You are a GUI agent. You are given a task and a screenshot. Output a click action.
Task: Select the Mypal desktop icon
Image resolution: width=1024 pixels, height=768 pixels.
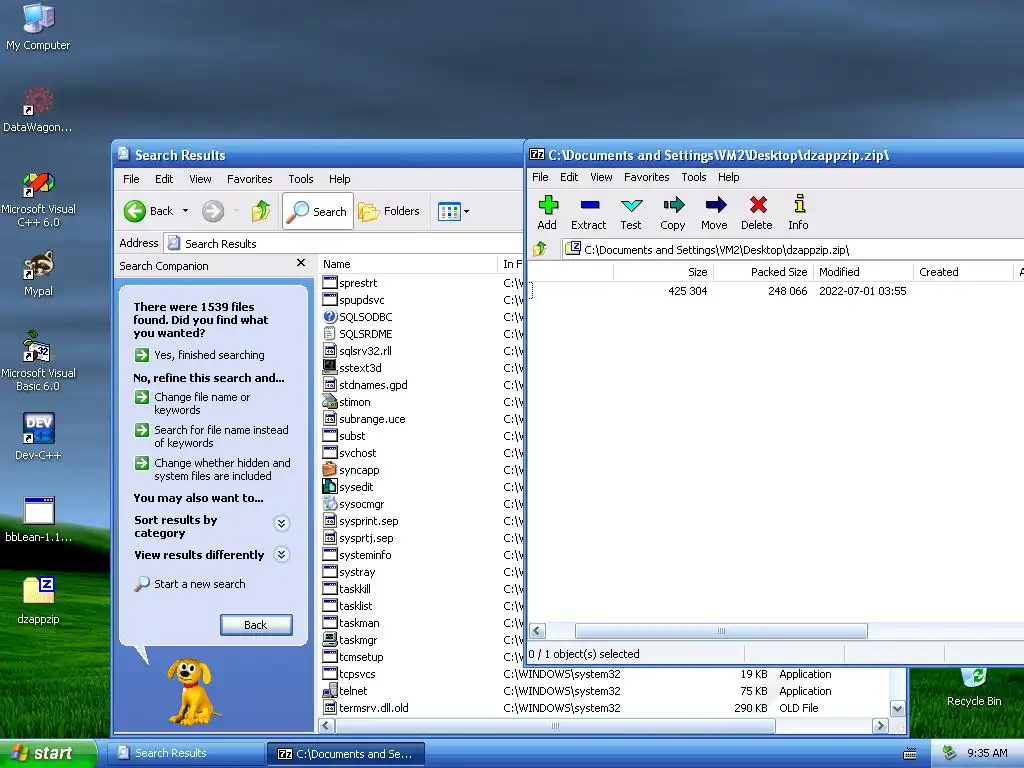point(38,274)
